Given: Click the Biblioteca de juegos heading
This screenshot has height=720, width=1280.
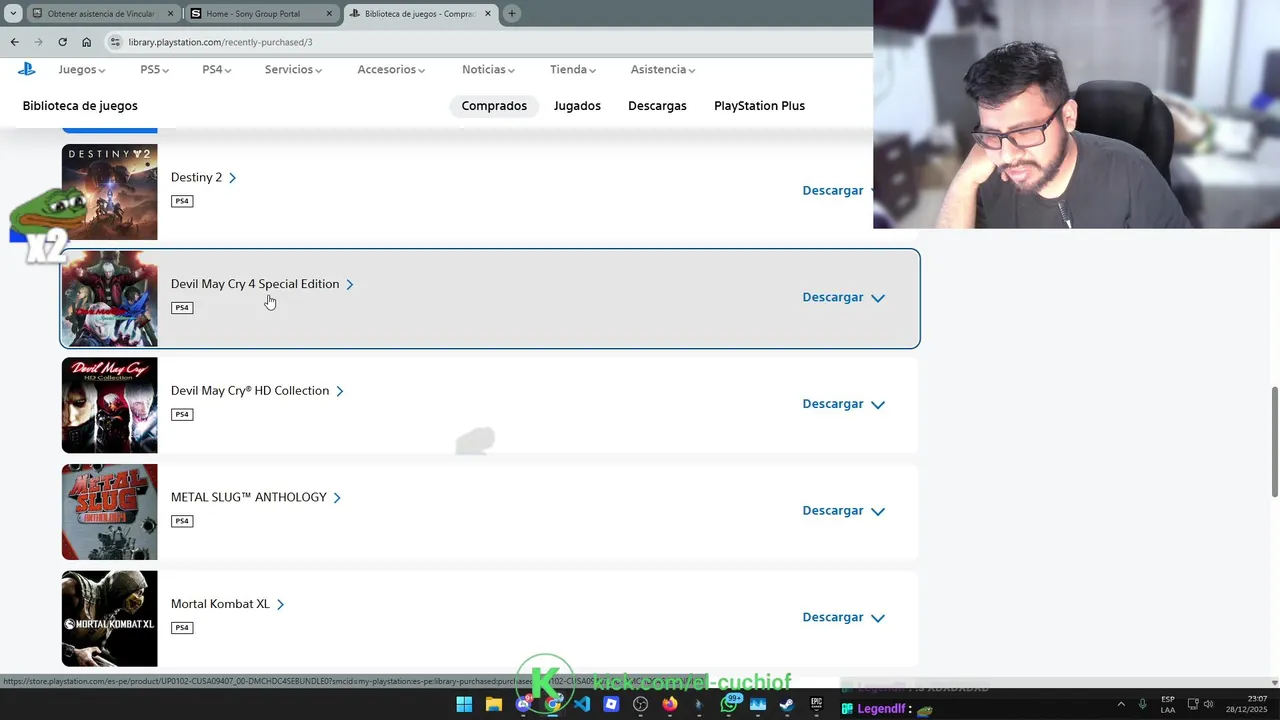Looking at the screenshot, I should coord(80,106).
